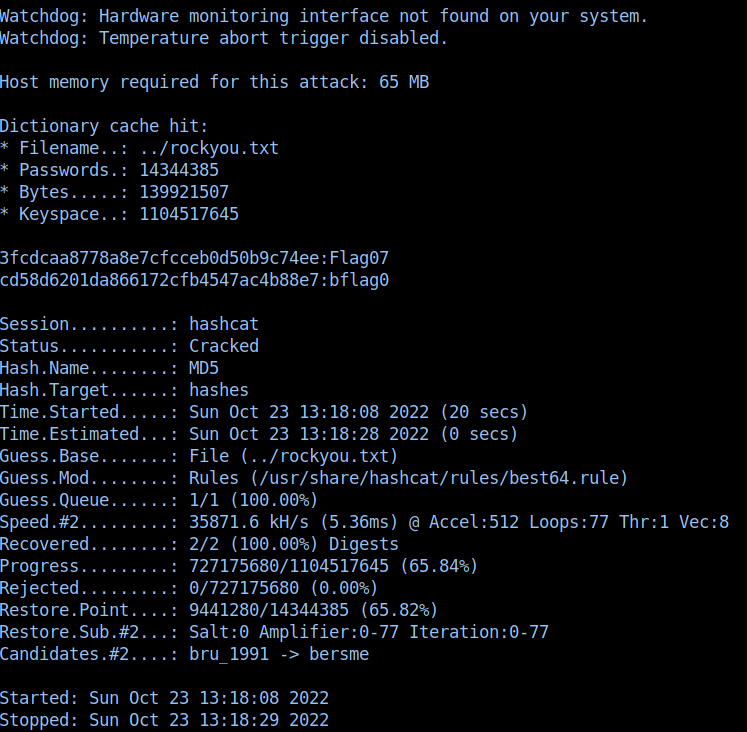Viewport: 747px width, 732px height.
Task: Click the Watchdog temperature abort trigger line
Action: click(x=224, y=38)
